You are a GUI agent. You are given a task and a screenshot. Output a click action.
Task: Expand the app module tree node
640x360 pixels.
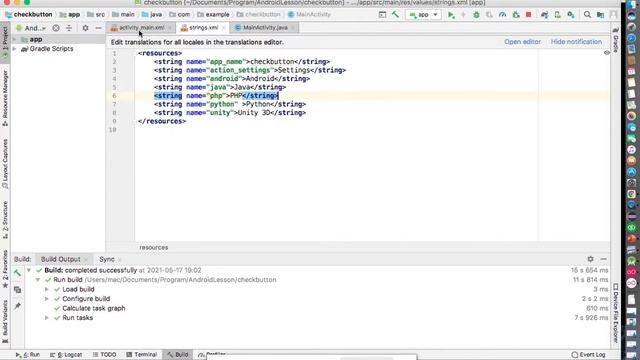tap(15, 40)
